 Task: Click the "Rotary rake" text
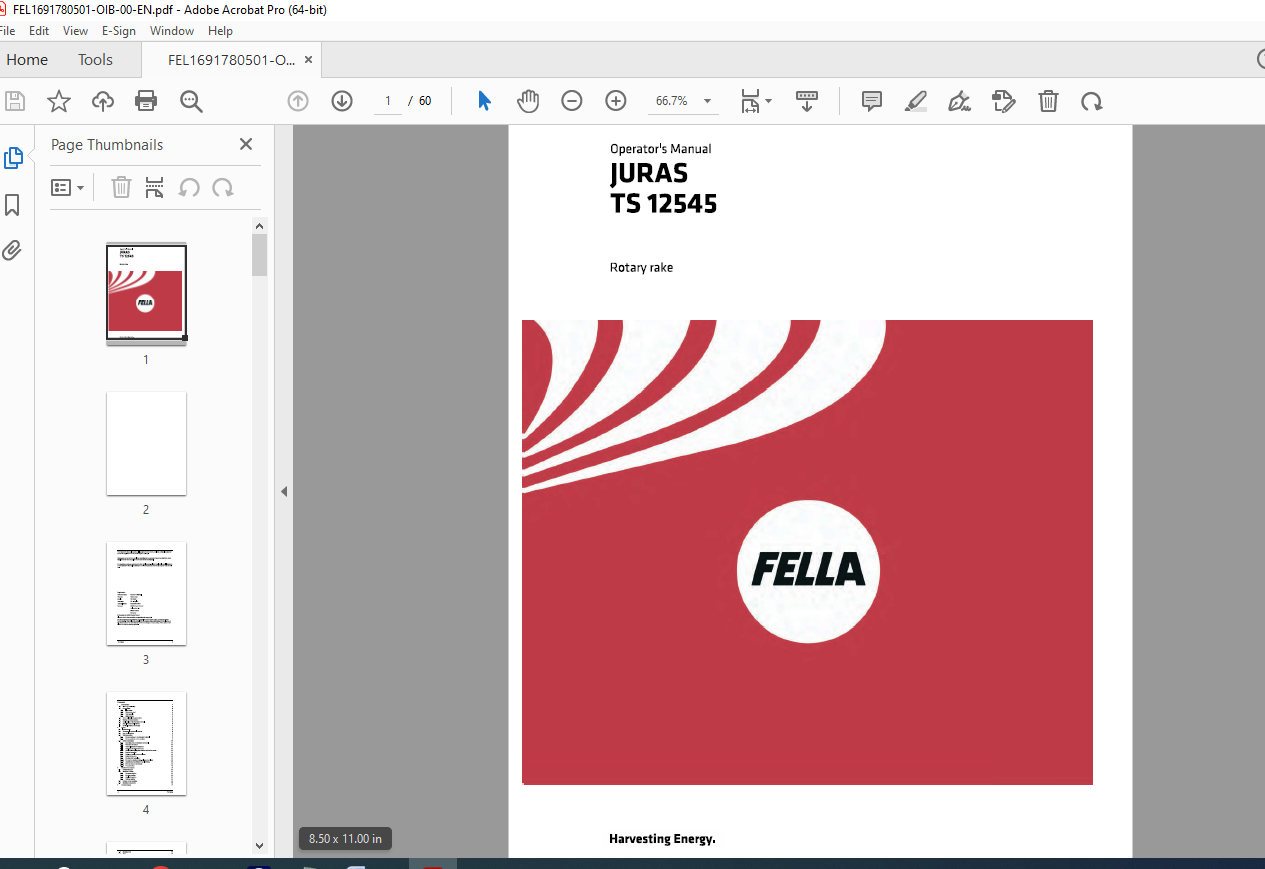tap(641, 268)
